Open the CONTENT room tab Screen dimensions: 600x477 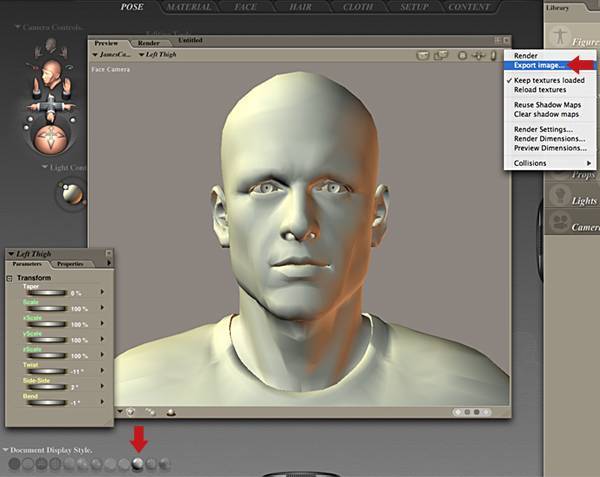click(469, 7)
